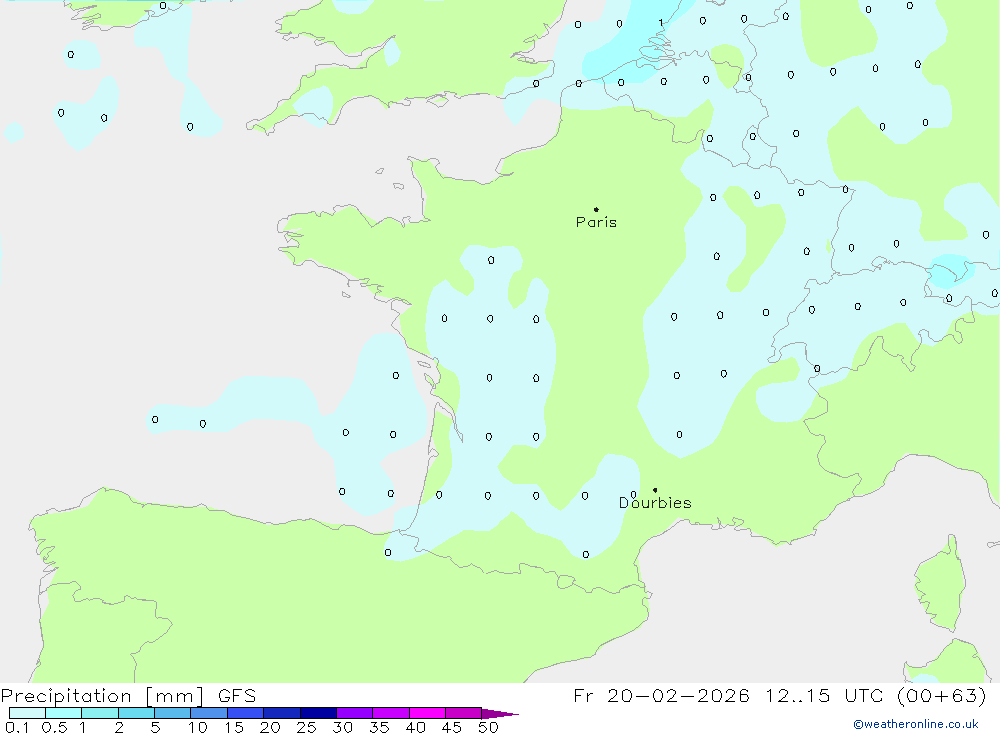Pick the legend swatch between 35 and 40
This screenshot has width=1000, height=733.
pyautogui.click(x=391, y=713)
